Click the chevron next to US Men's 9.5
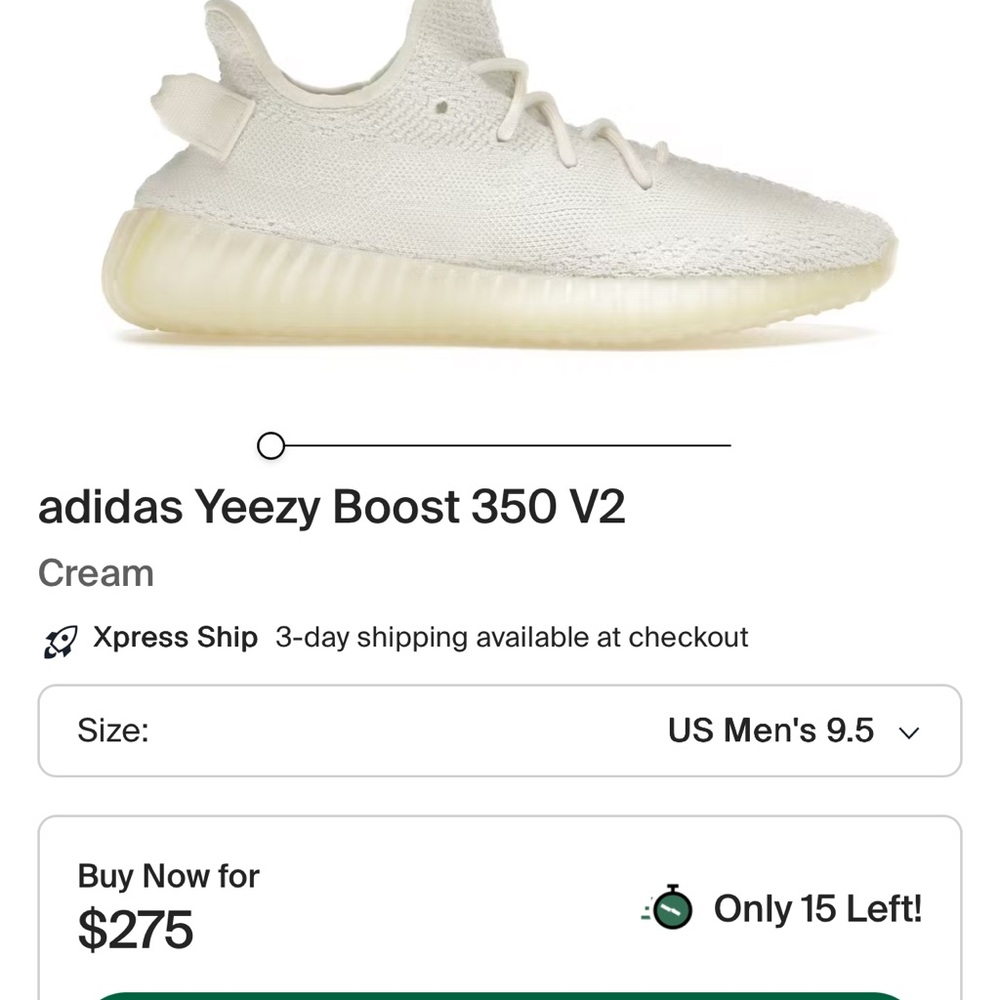Image resolution: width=1000 pixels, height=1000 pixels. [x=907, y=732]
